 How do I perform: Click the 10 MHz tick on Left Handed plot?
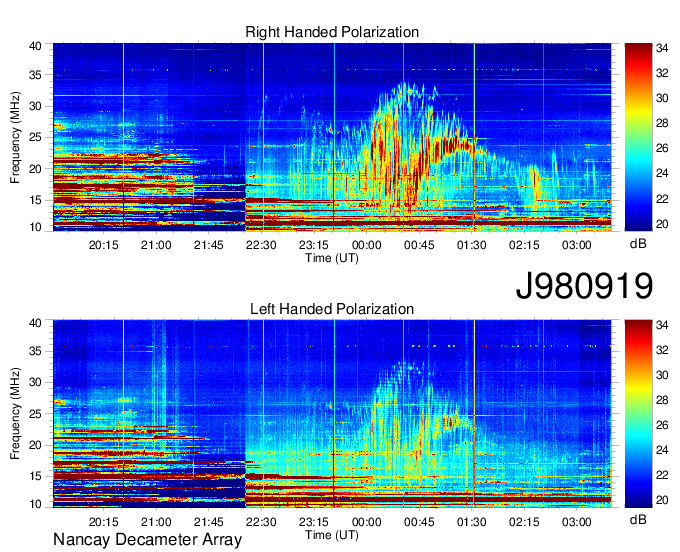(x=36, y=504)
